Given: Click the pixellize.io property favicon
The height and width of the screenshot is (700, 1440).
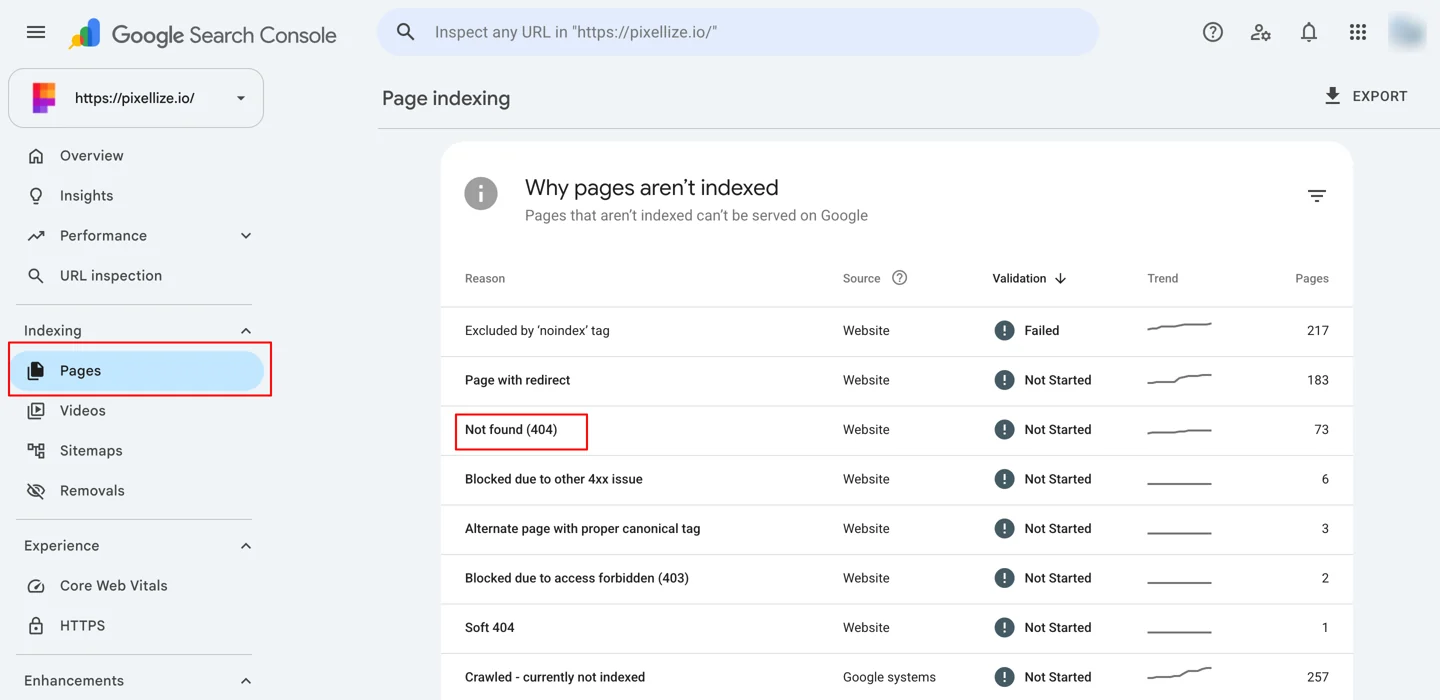Looking at the screenshot, I should 44,98.
